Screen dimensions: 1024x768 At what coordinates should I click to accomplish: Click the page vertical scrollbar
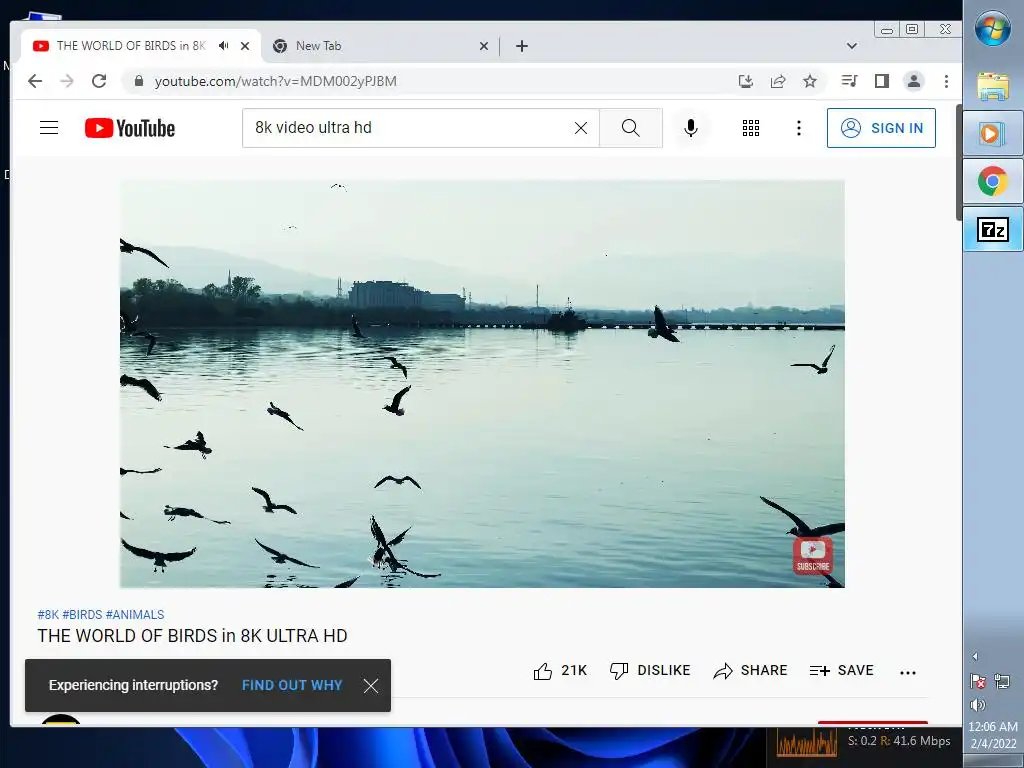coord(958,162)
